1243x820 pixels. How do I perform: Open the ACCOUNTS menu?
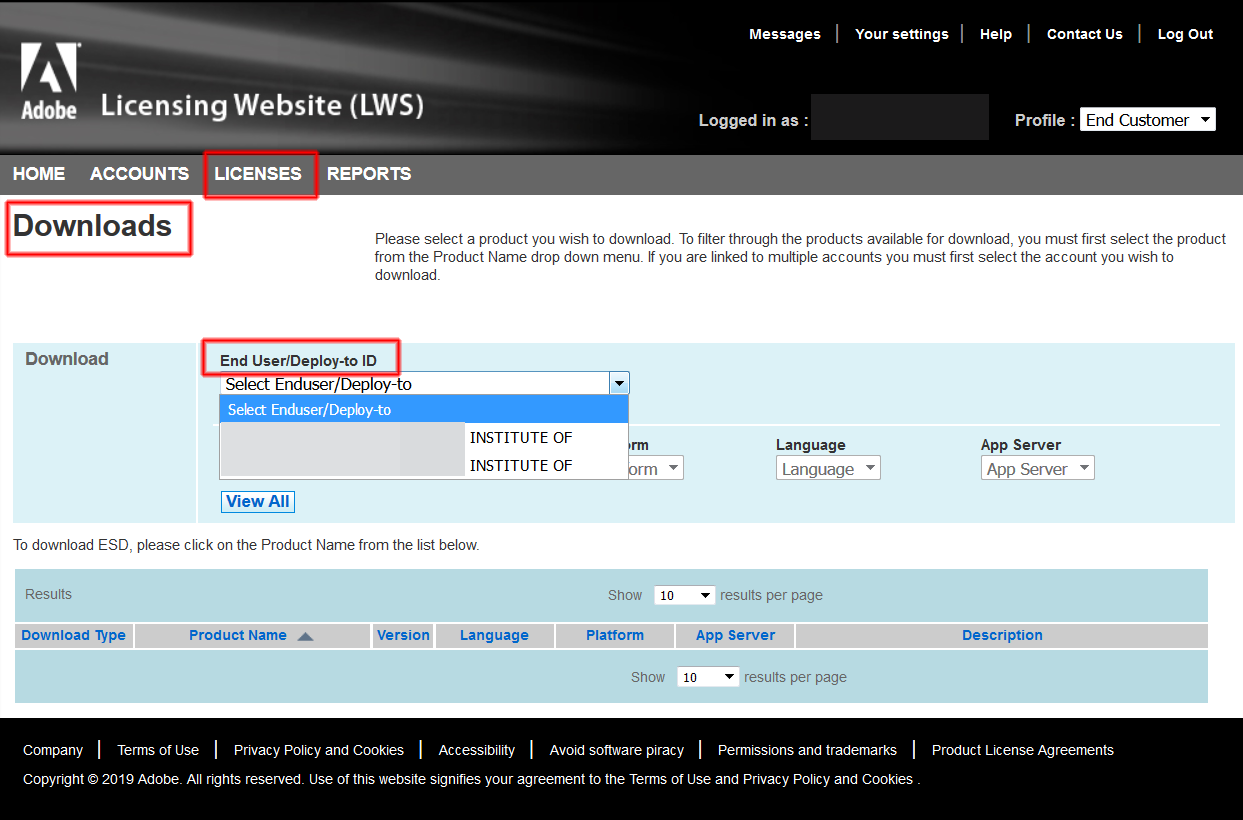[x=139, y=174]
